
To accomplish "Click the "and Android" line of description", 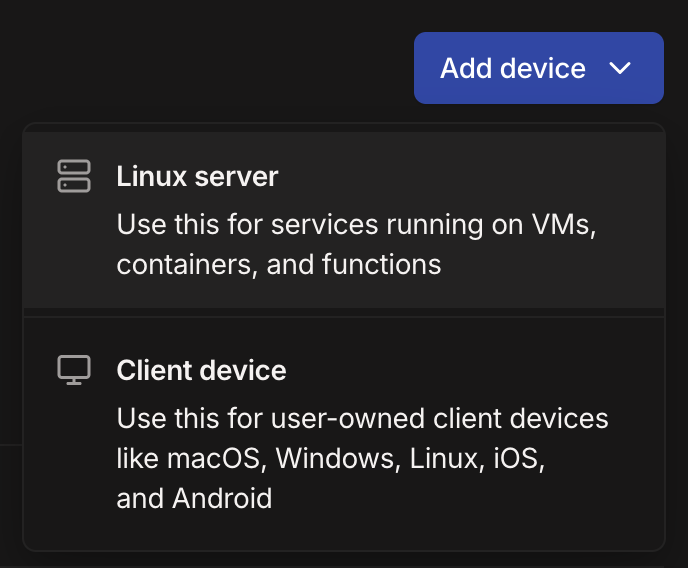I will (194, 498).
